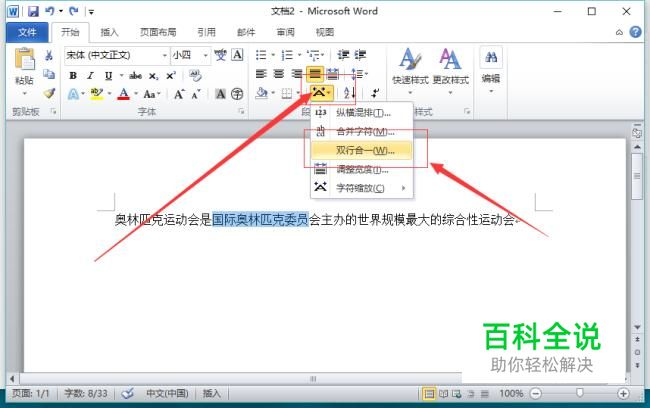
Task: Open the View (视图) tab
Action: (325, 32)
